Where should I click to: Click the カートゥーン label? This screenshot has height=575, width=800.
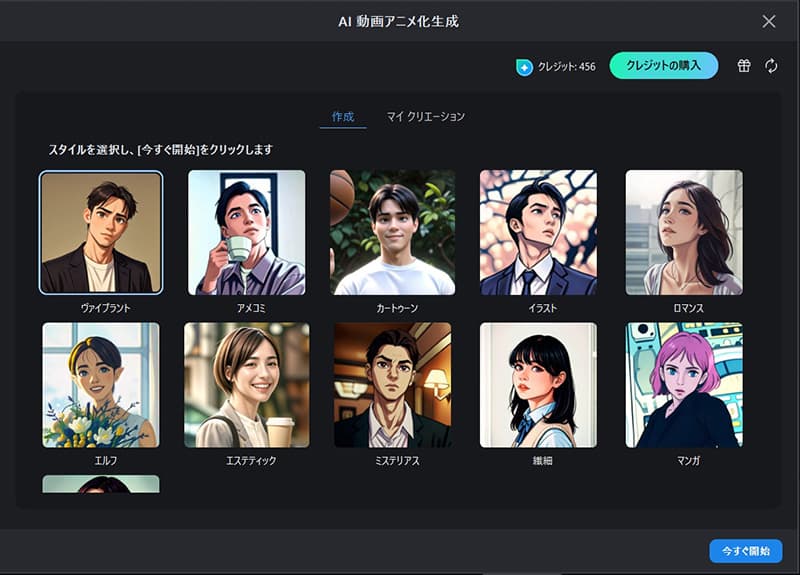(397, 308)
